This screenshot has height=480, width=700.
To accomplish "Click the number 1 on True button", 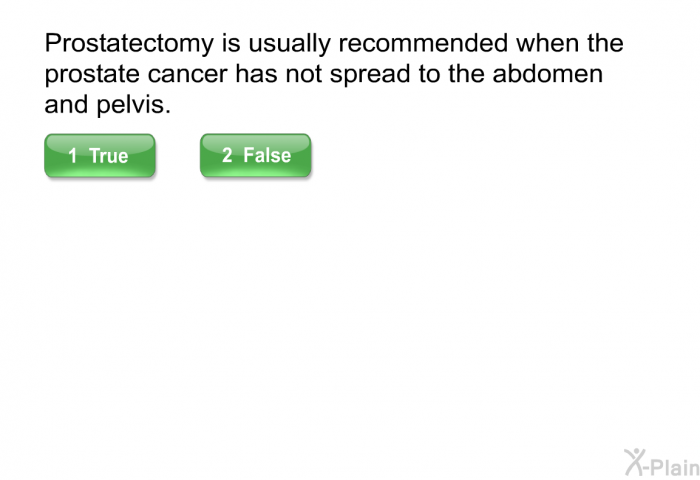I will (x=73, y=156).
